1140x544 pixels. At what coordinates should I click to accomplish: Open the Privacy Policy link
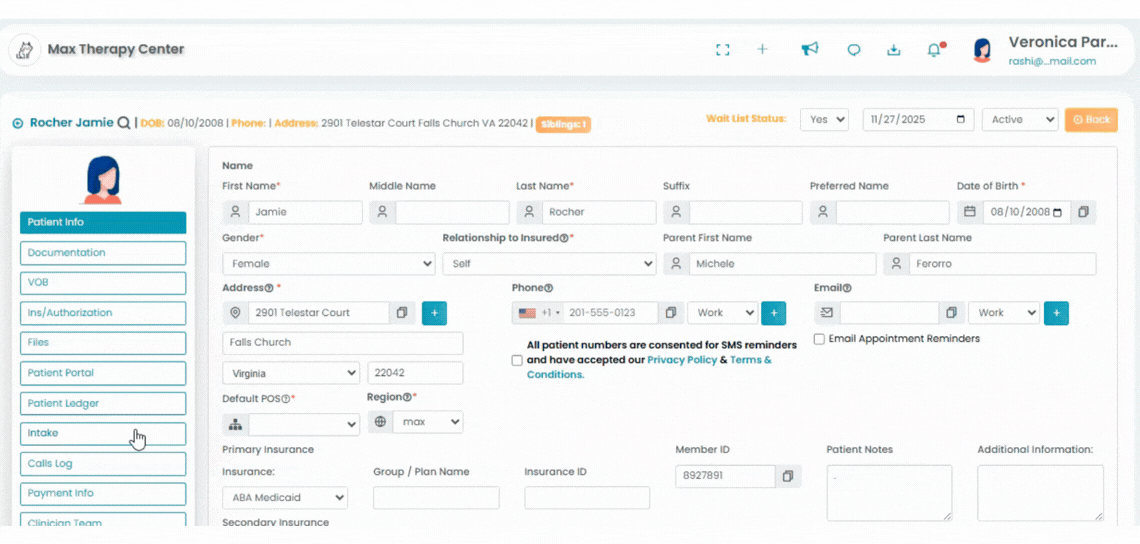(x=682, y=360)
